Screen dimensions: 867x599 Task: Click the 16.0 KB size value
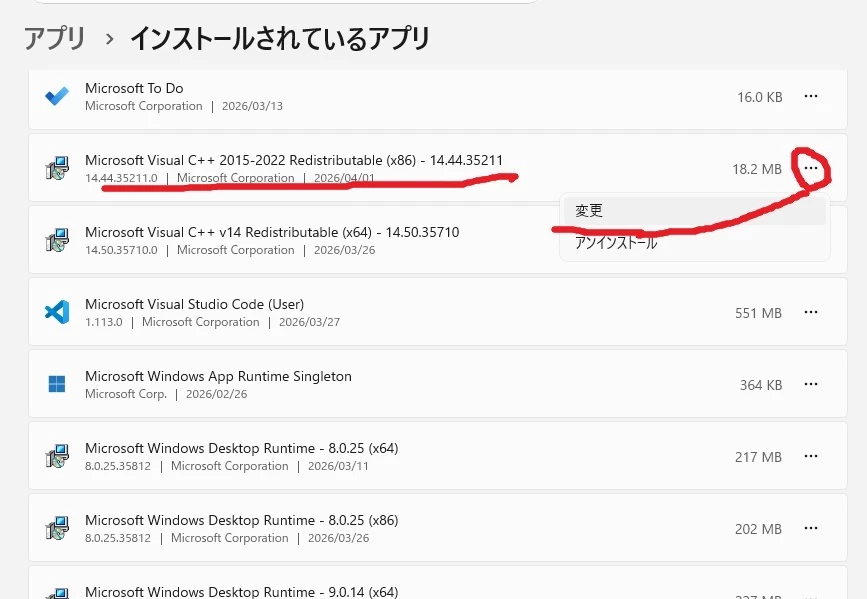point(759,97)
